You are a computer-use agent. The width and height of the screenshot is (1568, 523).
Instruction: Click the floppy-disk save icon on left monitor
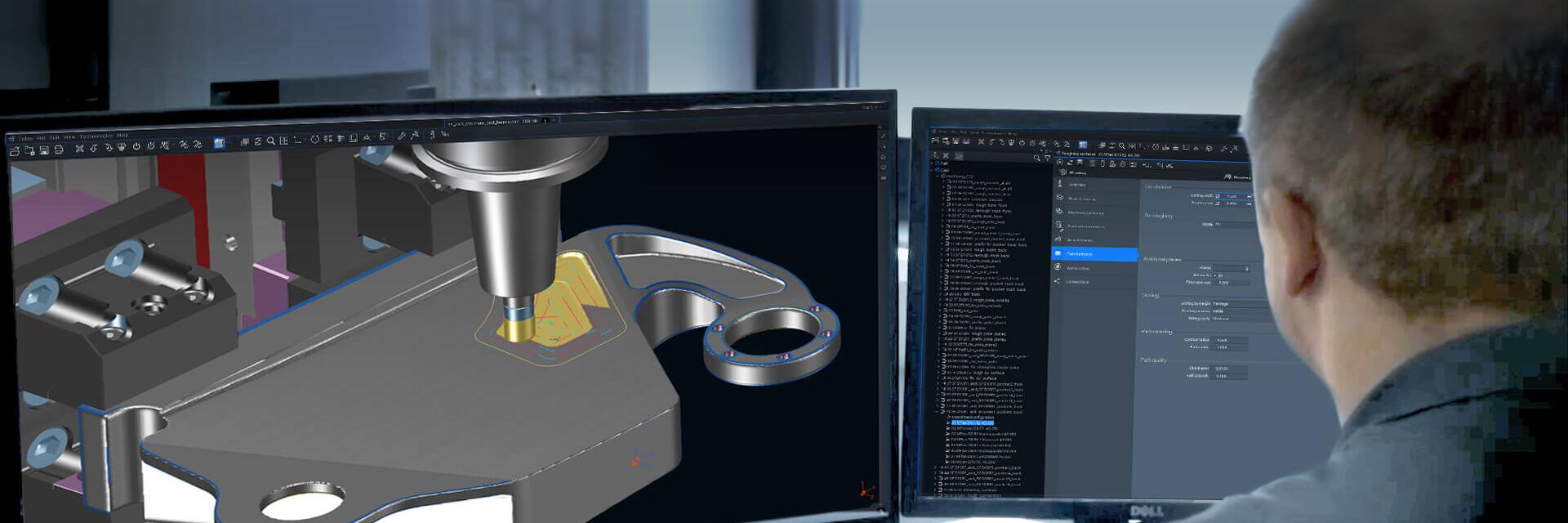[x=42, y=151]
